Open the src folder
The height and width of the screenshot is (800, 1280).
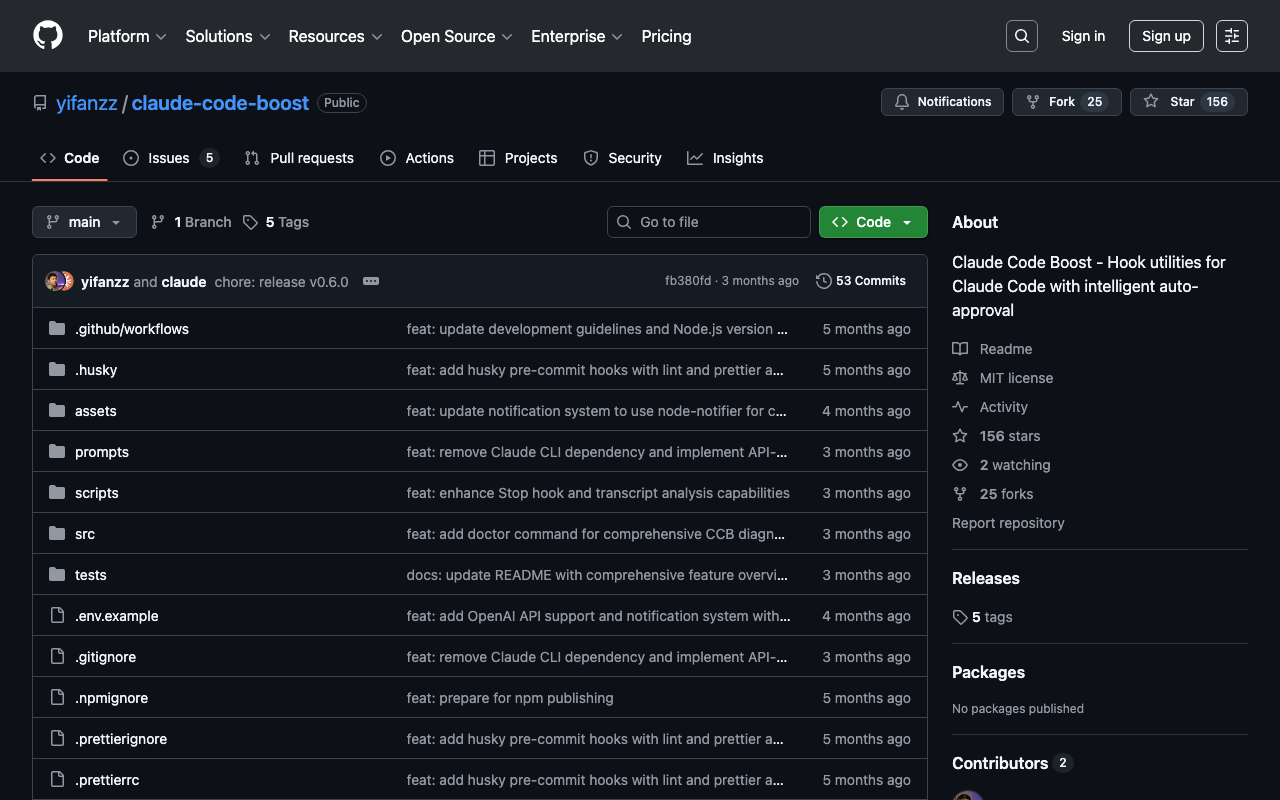85,534
